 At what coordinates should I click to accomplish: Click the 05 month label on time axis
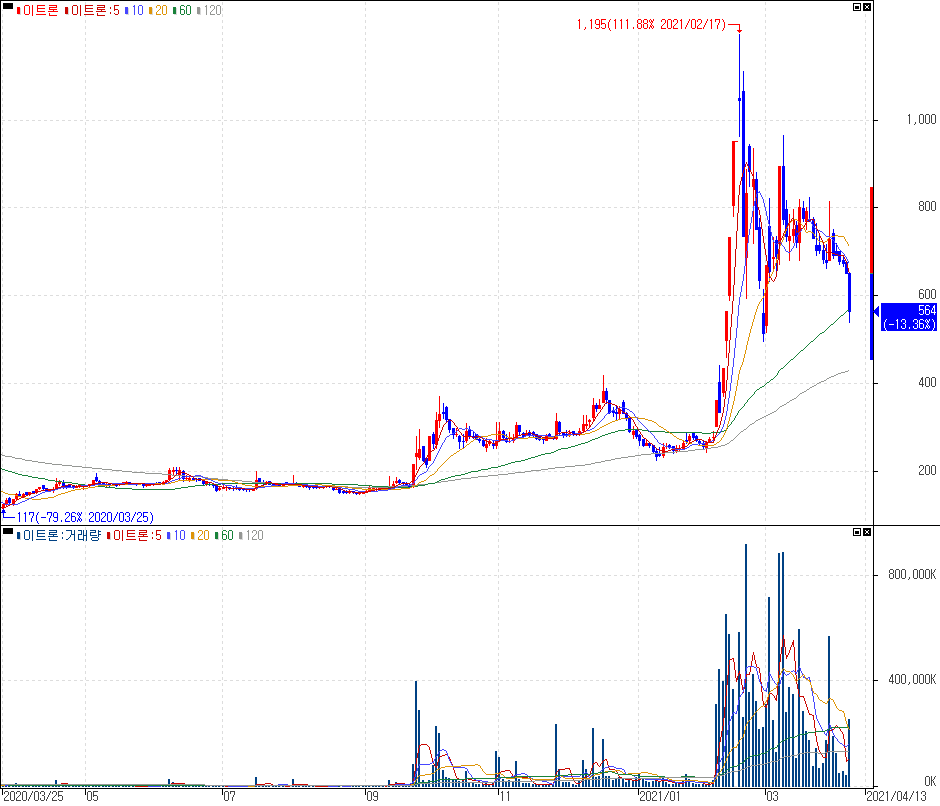(x=92, y=796)
